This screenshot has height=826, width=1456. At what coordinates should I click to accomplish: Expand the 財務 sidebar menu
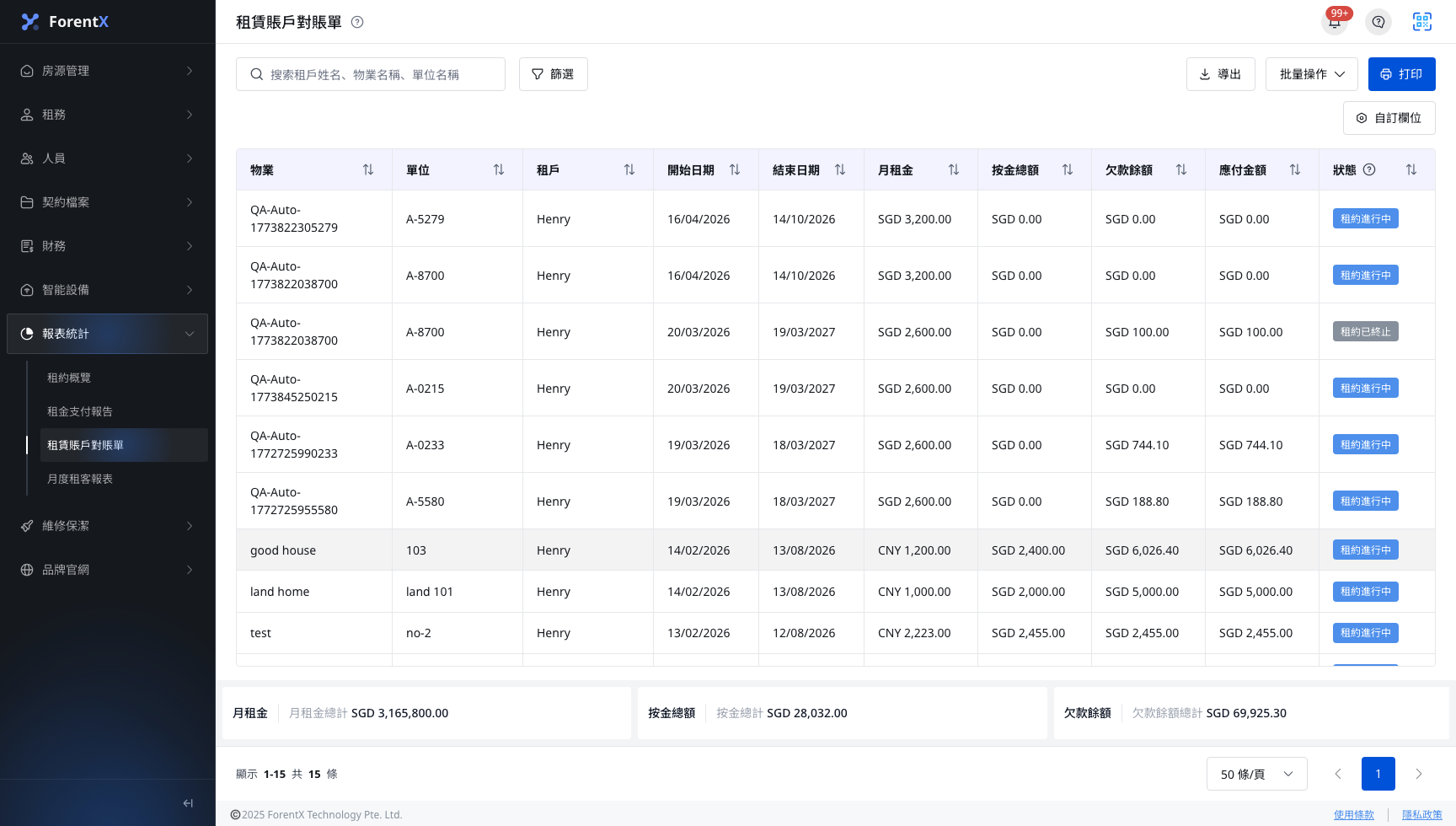(x=107, y=246)
